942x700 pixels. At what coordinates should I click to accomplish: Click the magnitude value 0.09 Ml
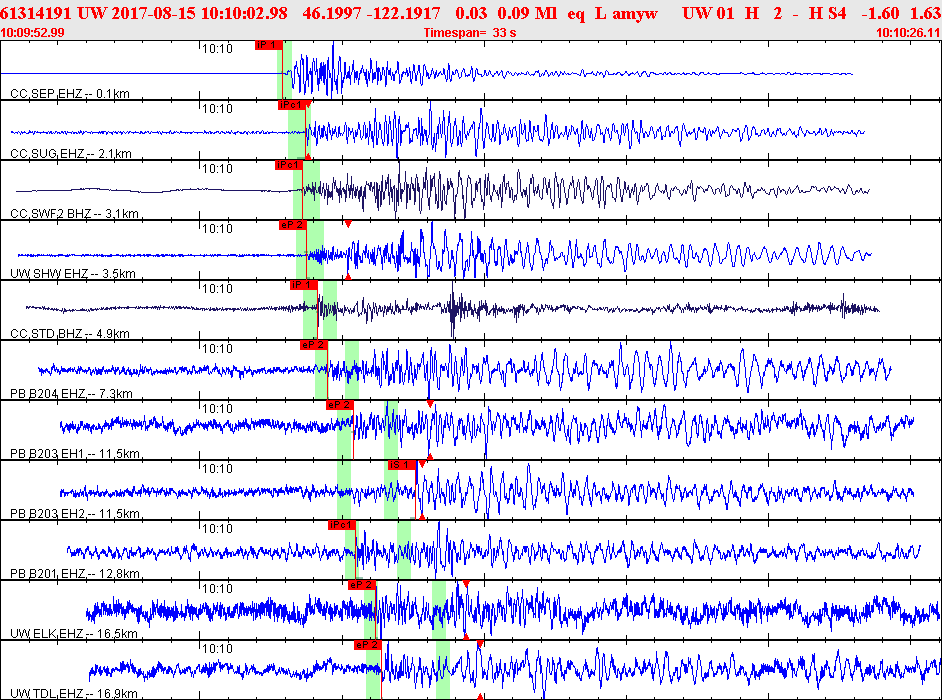coord(527,13)
